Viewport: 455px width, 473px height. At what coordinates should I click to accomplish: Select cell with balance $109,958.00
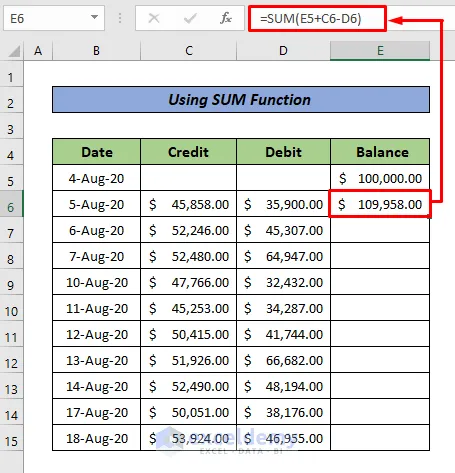coord(380,204)
